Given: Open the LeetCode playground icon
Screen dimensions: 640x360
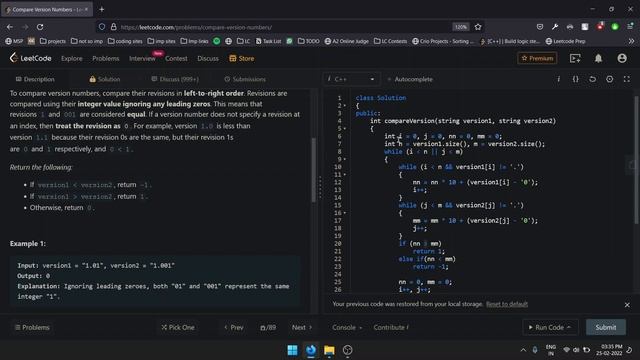Looking at the screenshot, I should click(575, 58).
